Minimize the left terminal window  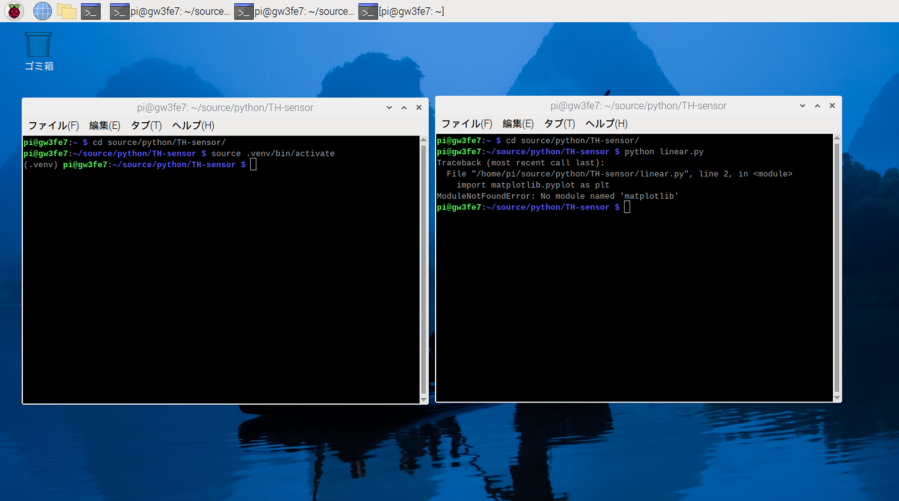(x=389, y=108)
